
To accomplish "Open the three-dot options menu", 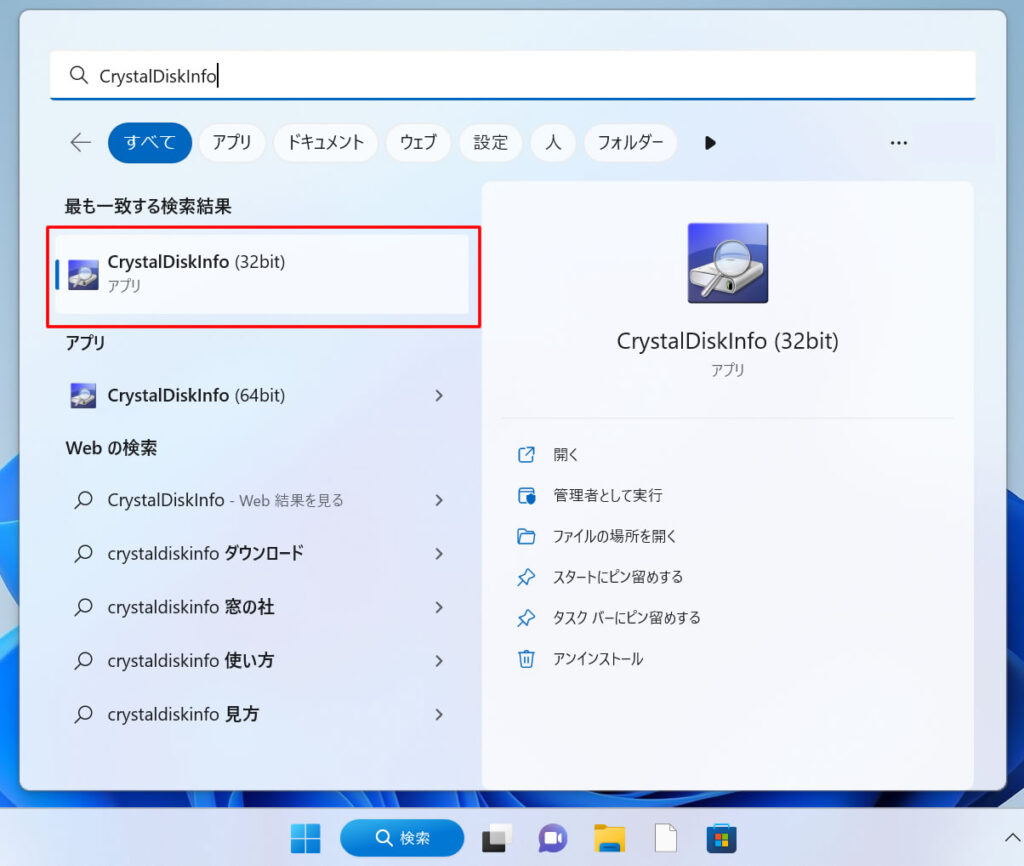I will (899, 142).
